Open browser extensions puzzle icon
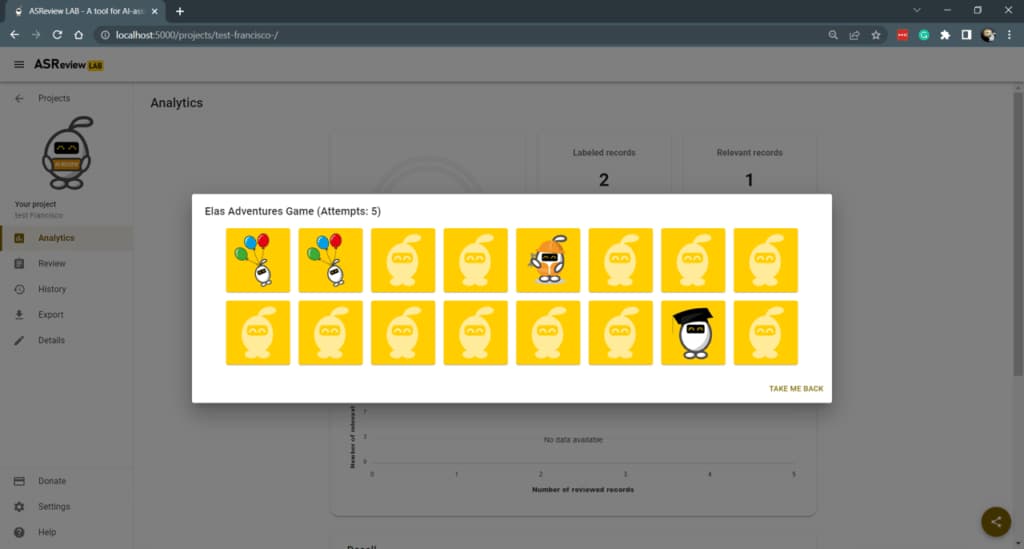1024x549 pixels. [945, 35]
